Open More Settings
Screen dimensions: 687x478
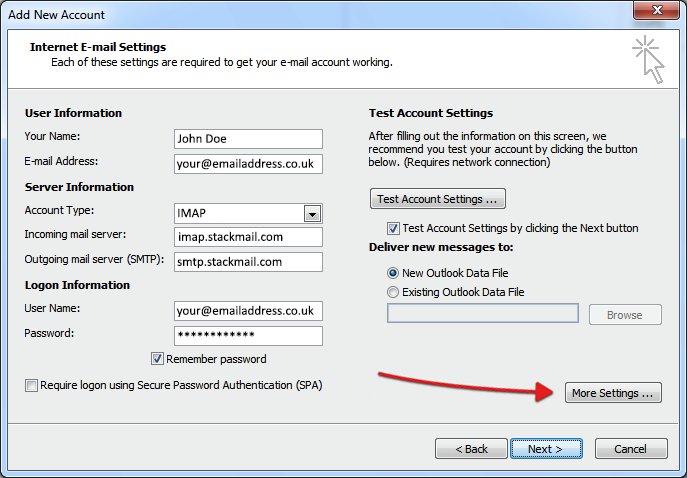(x=613, y=393)
